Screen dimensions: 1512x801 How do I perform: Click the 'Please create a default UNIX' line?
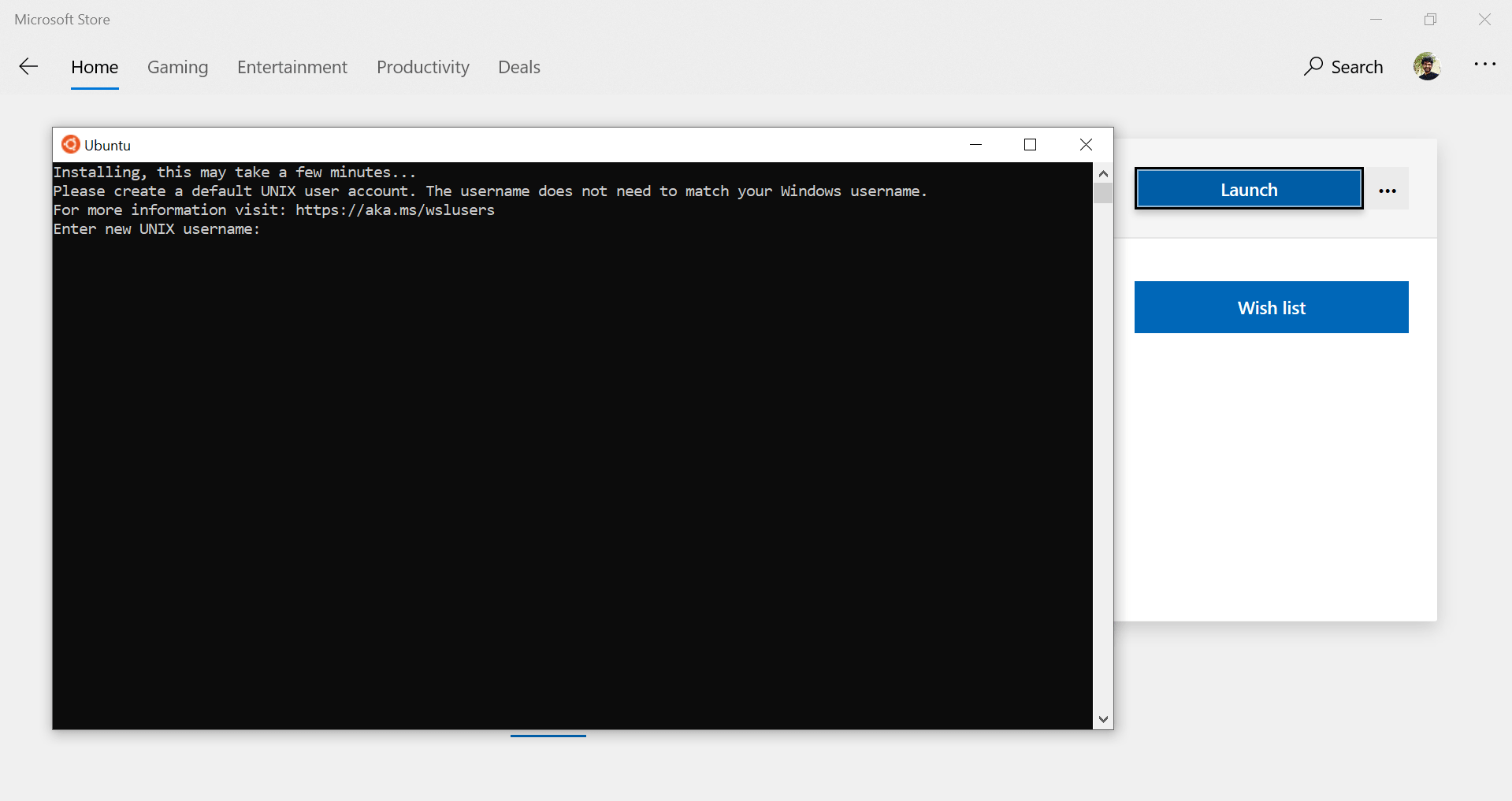(490, 191)
